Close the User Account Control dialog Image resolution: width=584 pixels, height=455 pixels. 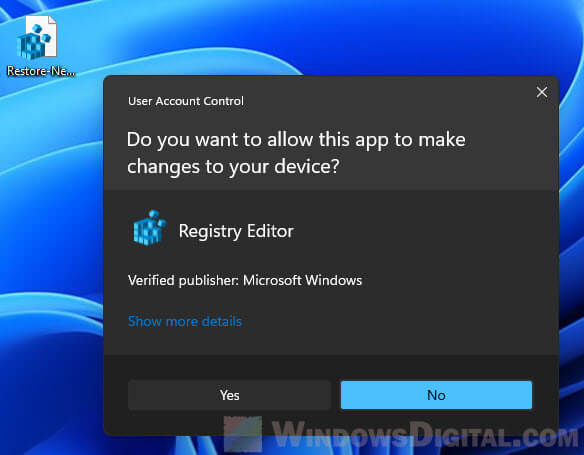pyautogui.click(x=542, y=92)
